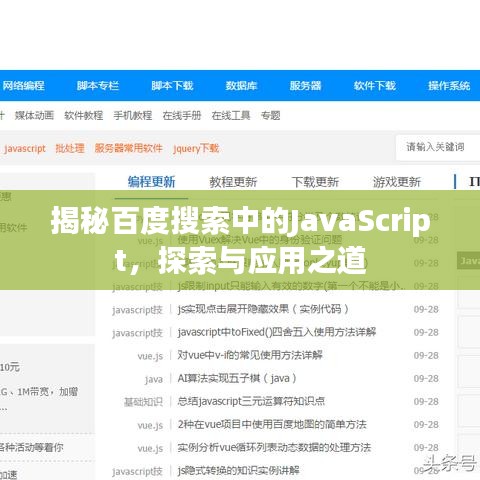The image size is (480, 480).
Task: Select the 数据库 navigation item
Action: click(x=241, y=86)
